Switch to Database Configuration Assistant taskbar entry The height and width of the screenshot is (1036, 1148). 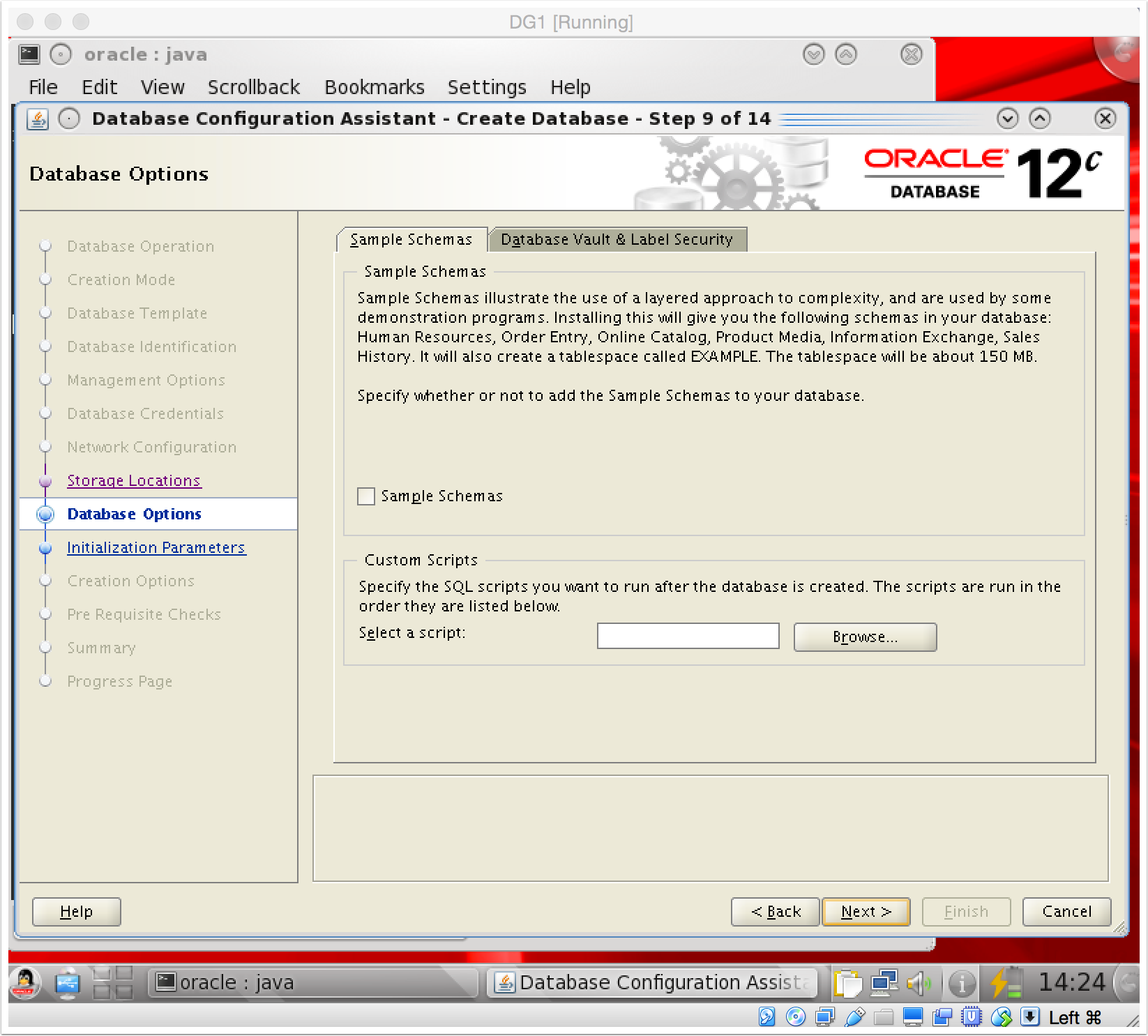pyautogui.click(x=652, y=983)
